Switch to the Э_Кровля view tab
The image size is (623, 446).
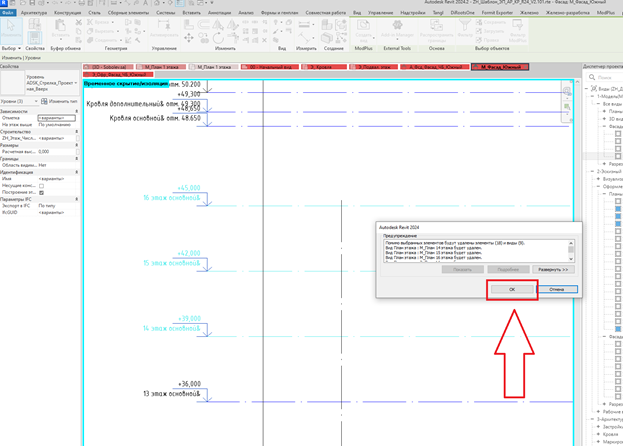pyautogui.click(x=324, y=67)
